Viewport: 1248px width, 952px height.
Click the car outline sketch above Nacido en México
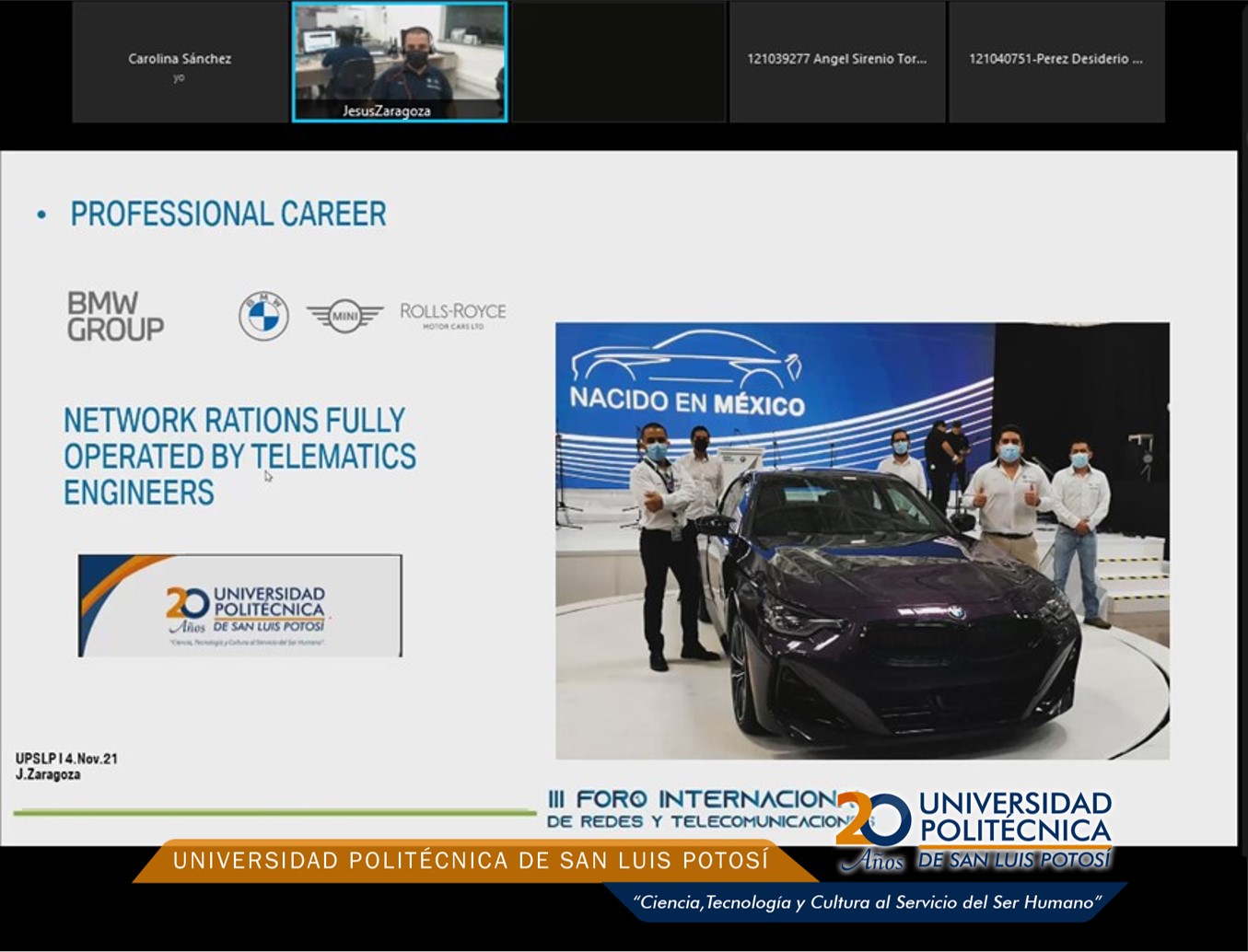pos(686,360)
